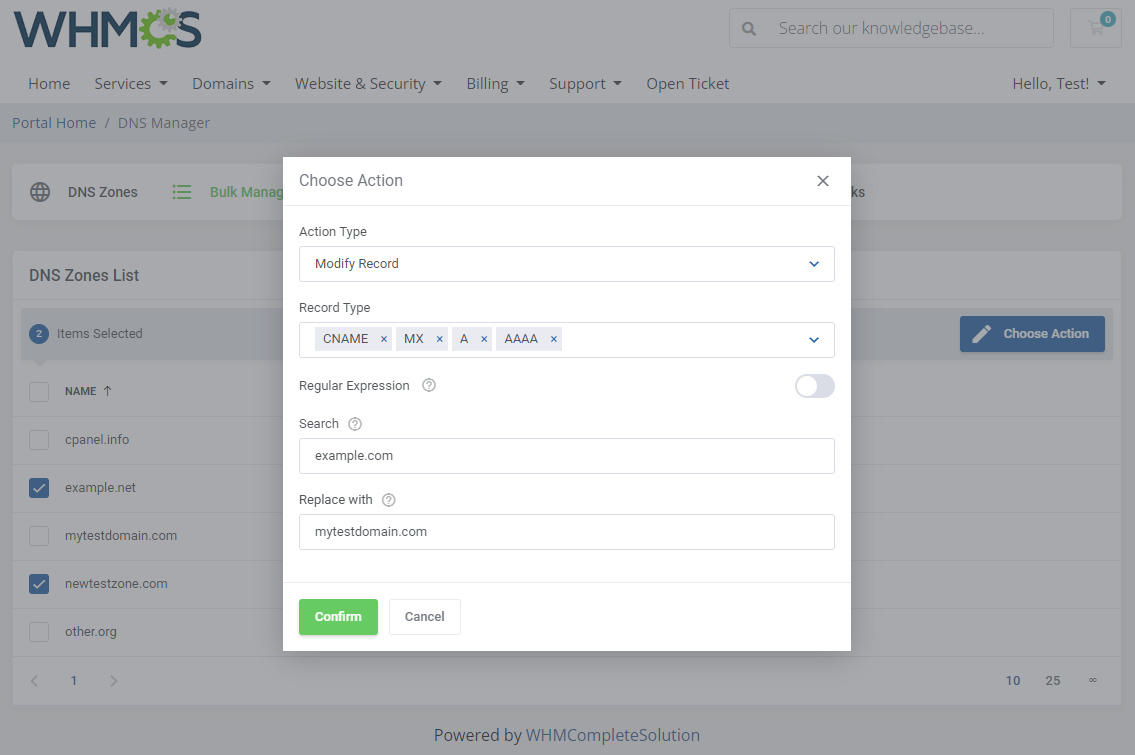Screen dimensions: 1135x755
Task: Open the Hello, Test! account dropdown
Action: [1059, 83]
